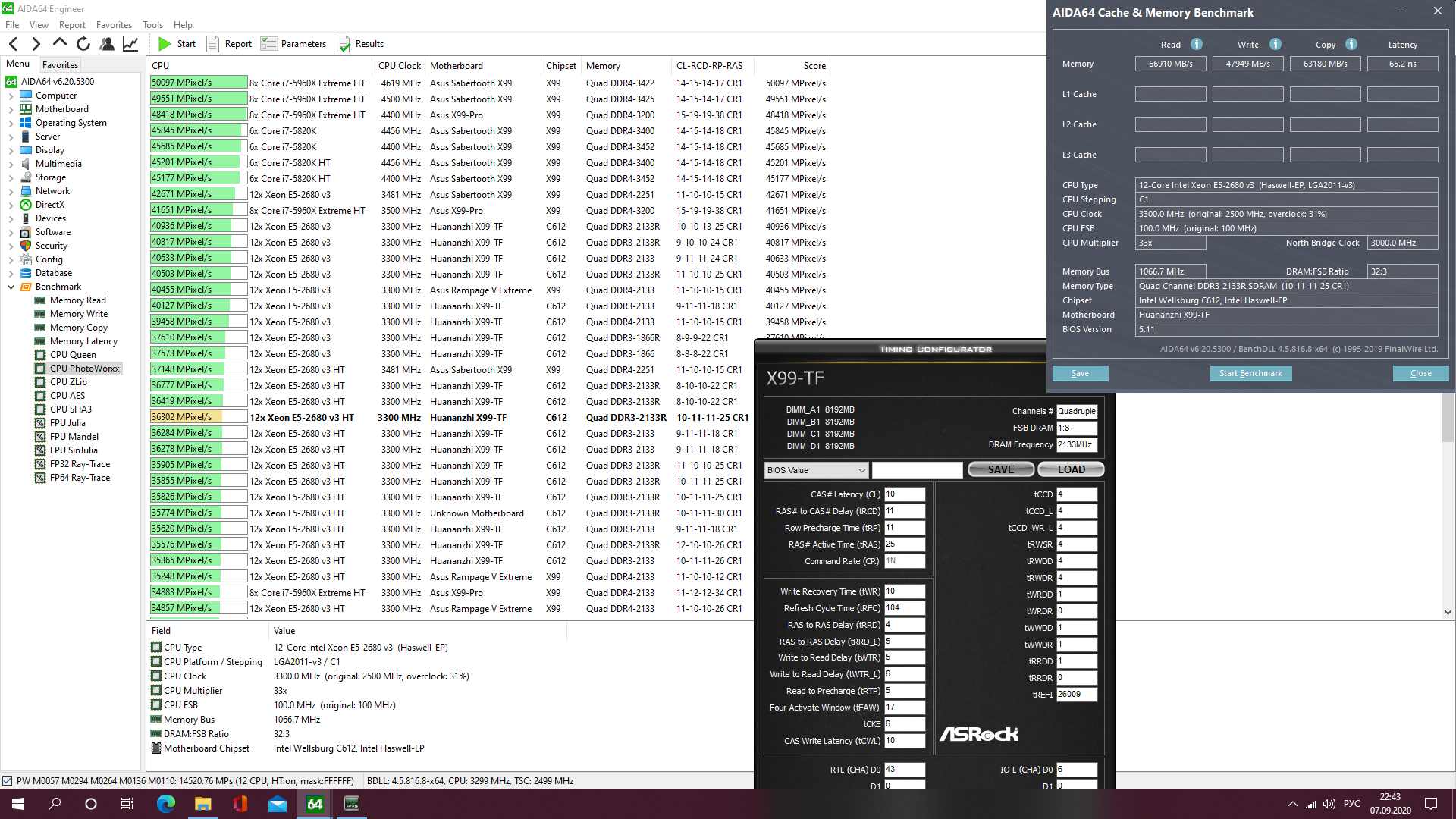Click the refresh toolbar icon
This screenshot has height=819, width=1456.
pyautogui.click(x=83, y=44)
